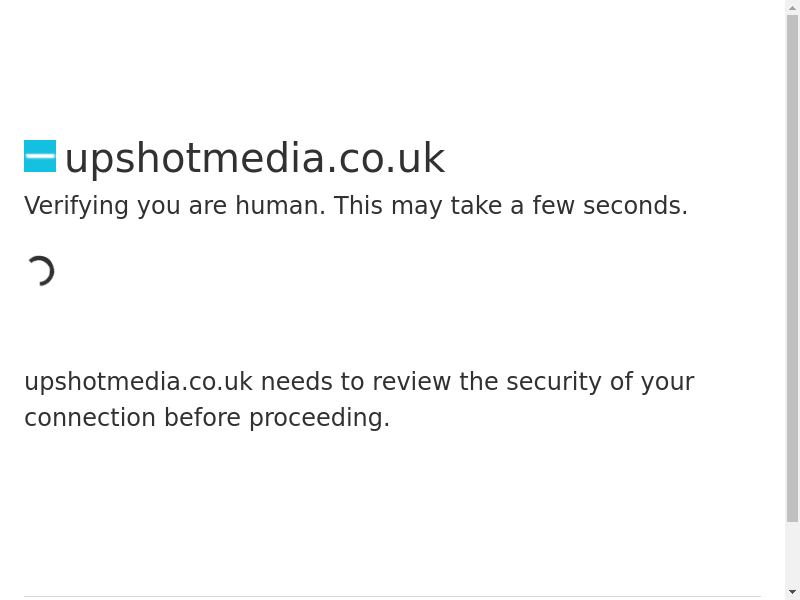Click the horizontal divider line at the bottom
The width and height of the screenshot is (800, 600).
pyautogui.click(x=392, y=597)
